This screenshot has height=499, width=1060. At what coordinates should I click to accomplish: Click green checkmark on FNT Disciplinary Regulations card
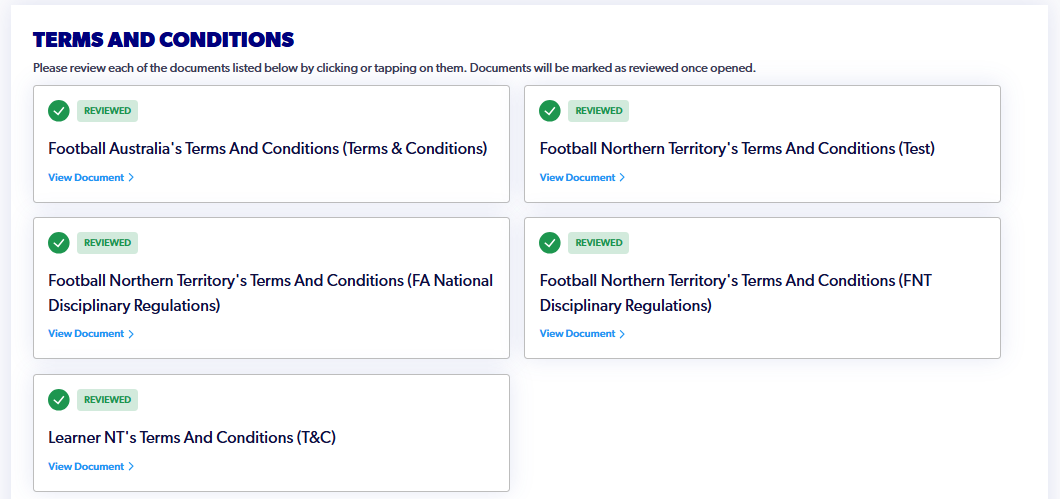pyautogui.click(x=550, y=243)
